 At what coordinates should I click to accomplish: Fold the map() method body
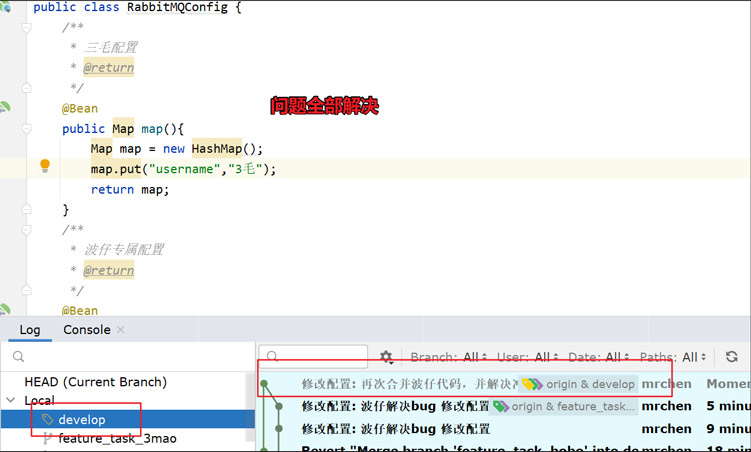click(27, 128)
